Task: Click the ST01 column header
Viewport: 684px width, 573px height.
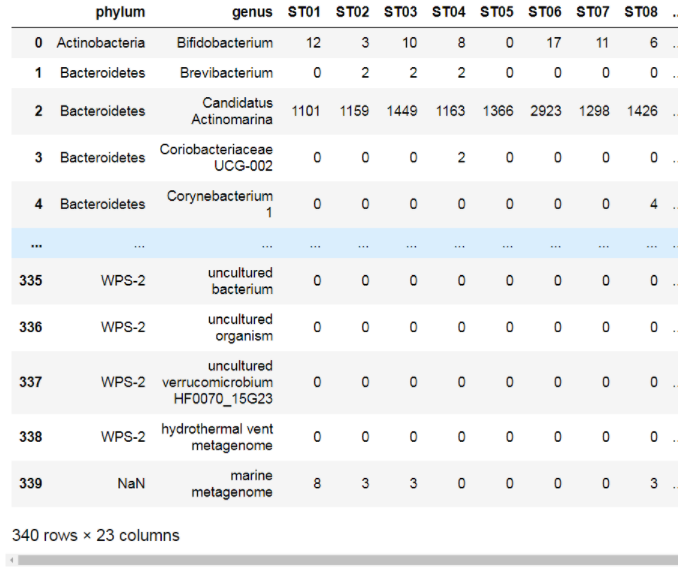Action: [304, 12]
